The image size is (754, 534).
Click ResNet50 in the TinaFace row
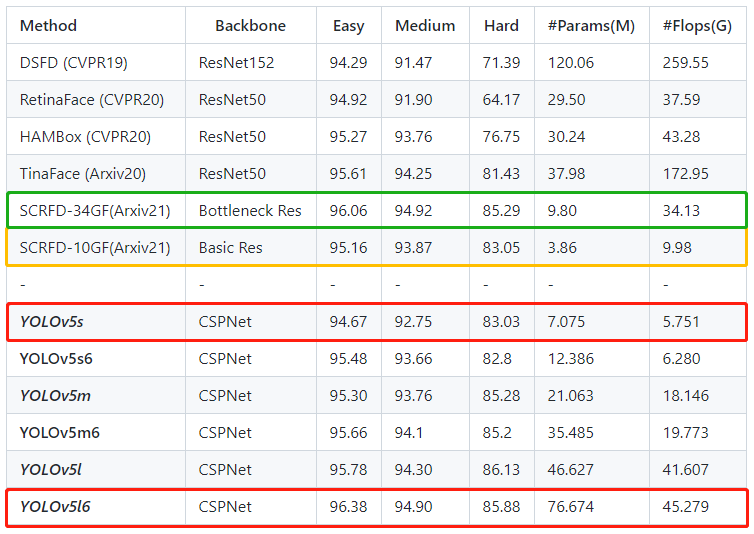pyautogui.click(x=232, y=174)
